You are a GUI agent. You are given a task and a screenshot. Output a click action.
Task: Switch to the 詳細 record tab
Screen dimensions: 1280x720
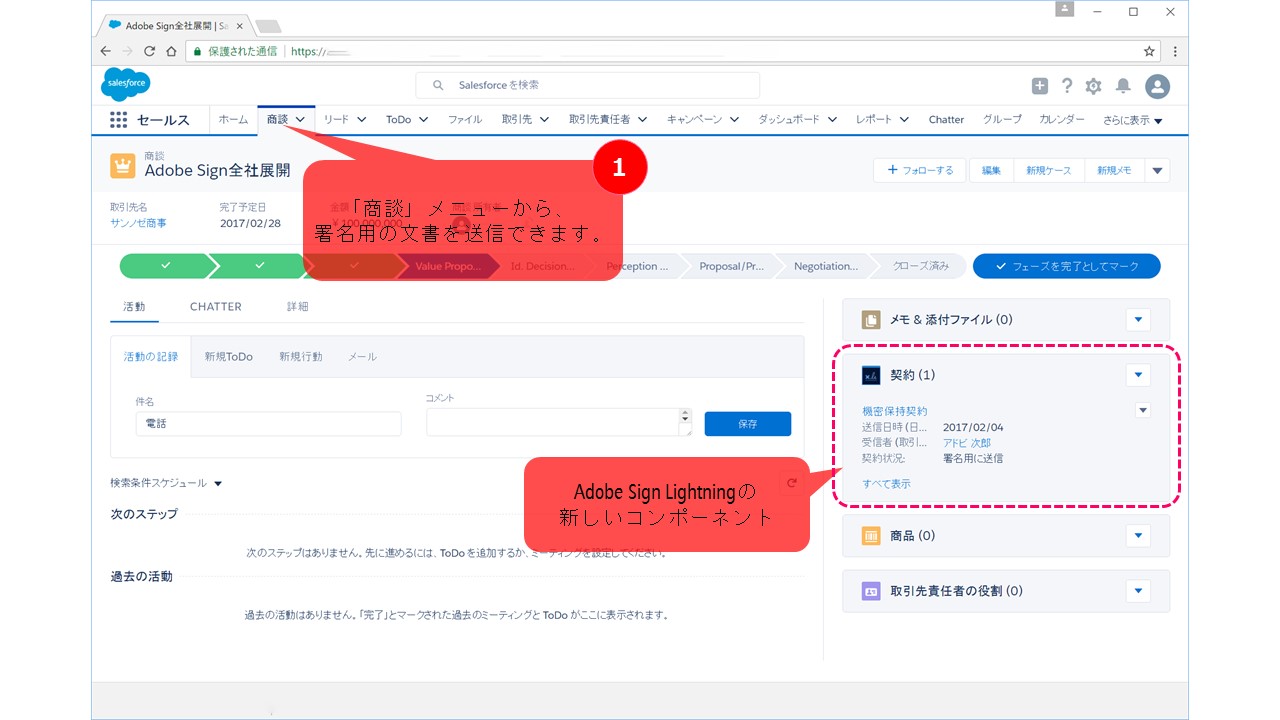[297, 307]
